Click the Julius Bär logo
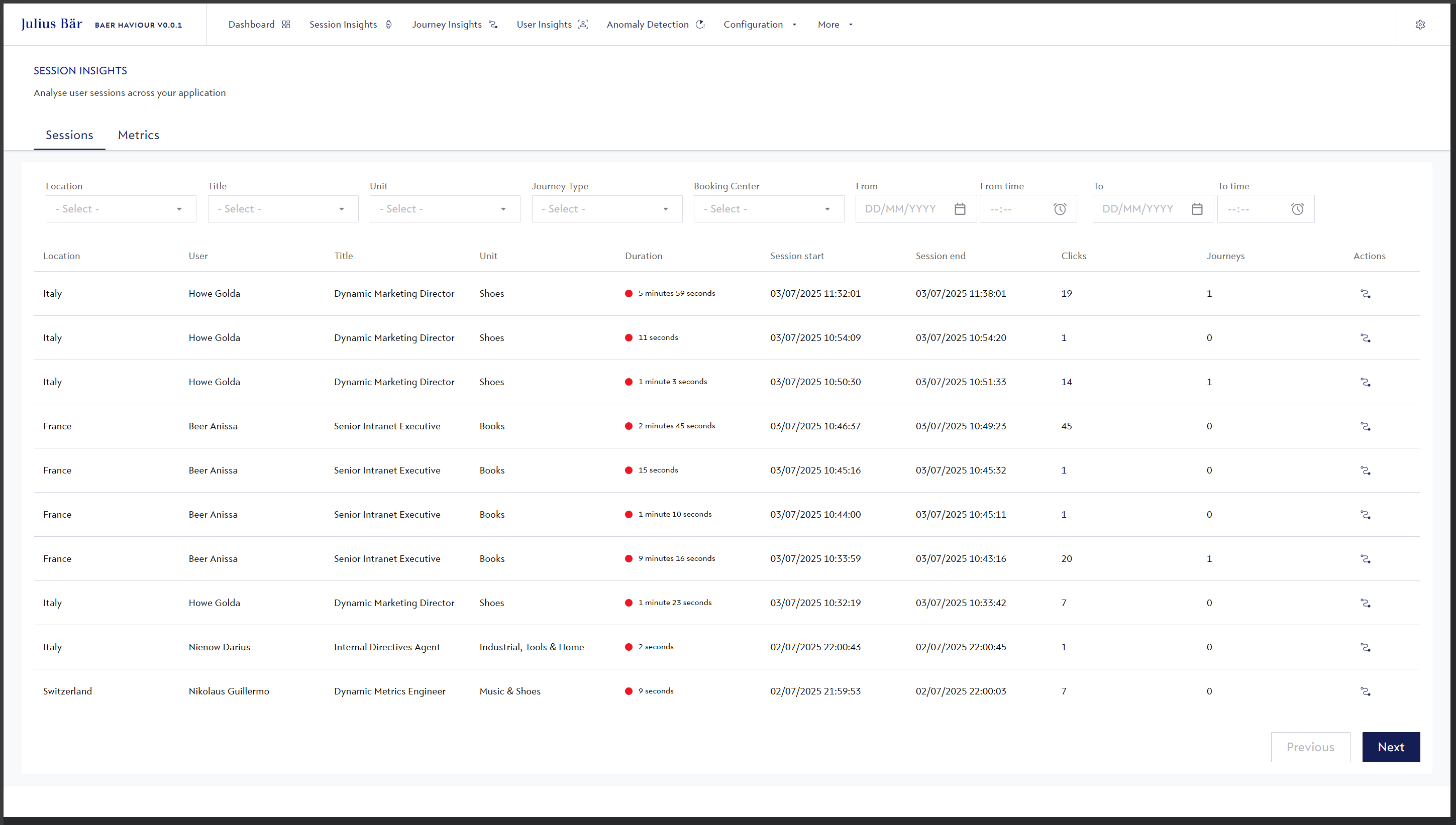Viewport: 1456px width, 825px height. [52, 24]
